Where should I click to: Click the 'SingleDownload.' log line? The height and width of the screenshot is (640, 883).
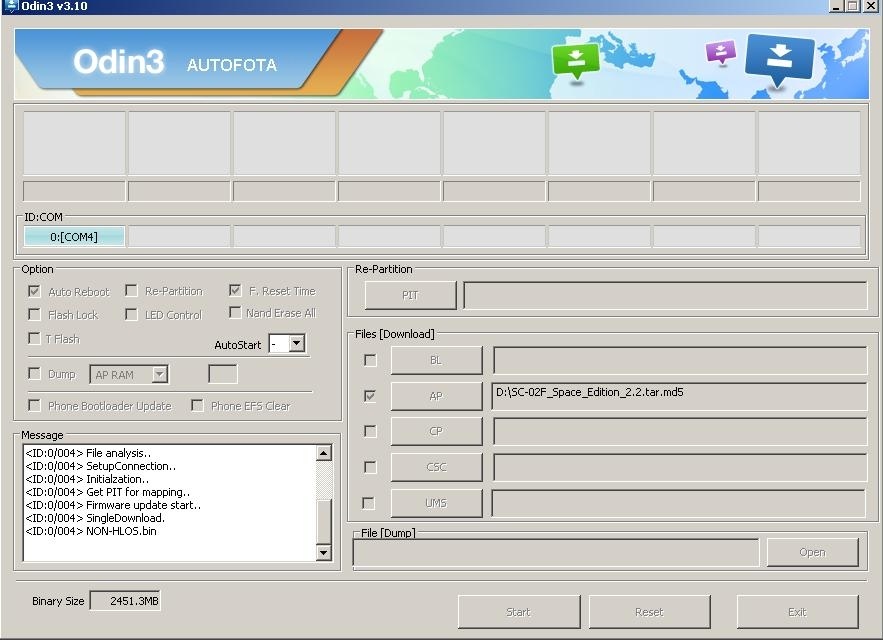point(95,518)
